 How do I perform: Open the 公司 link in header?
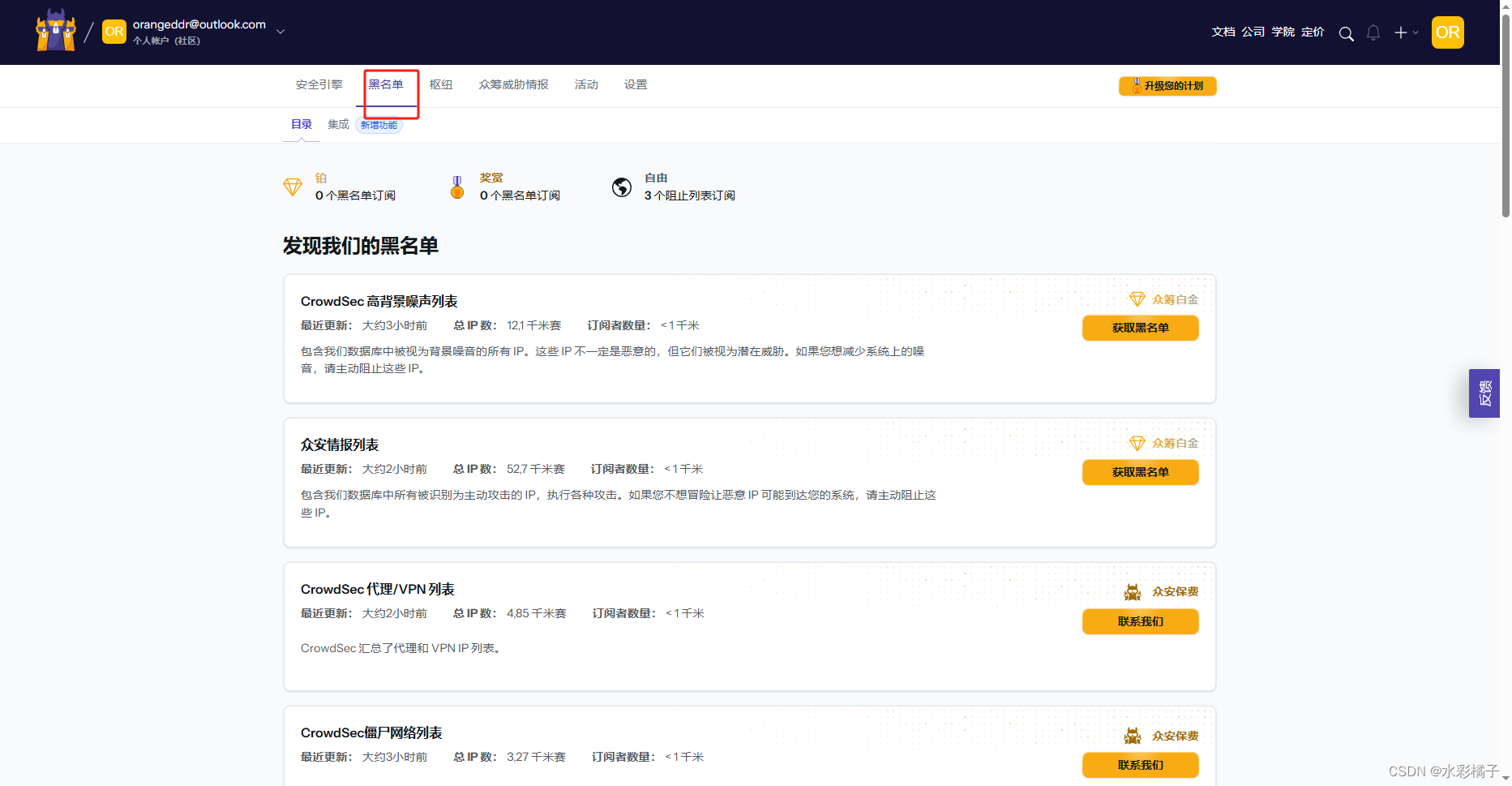[x=1253, y=32]
